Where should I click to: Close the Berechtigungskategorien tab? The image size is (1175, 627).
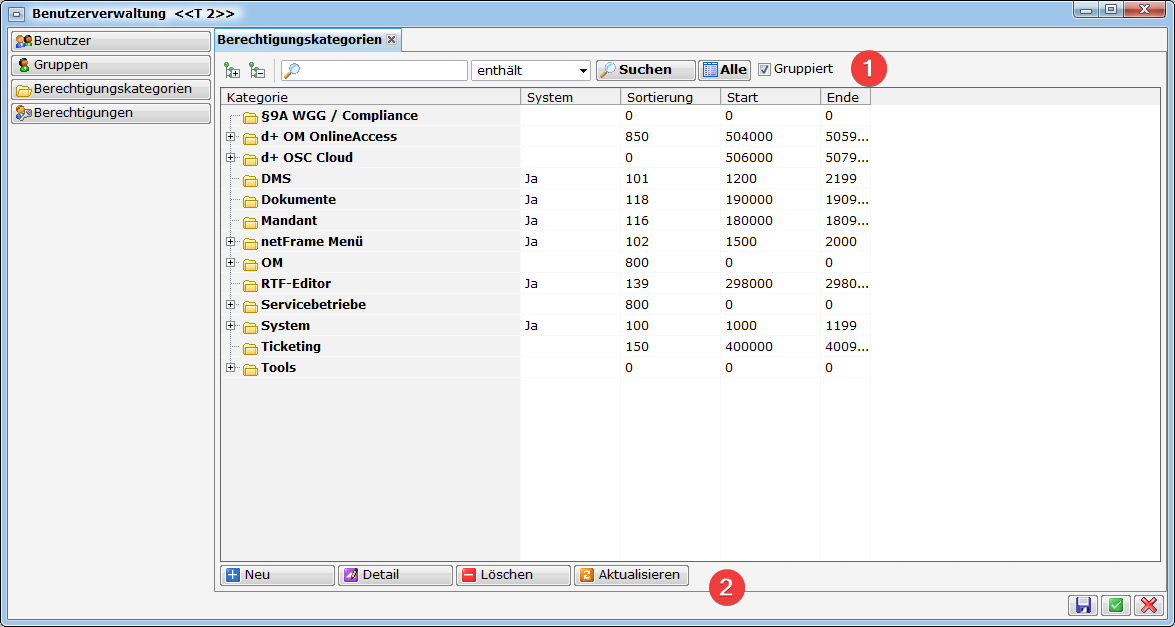tap(392, 40)
